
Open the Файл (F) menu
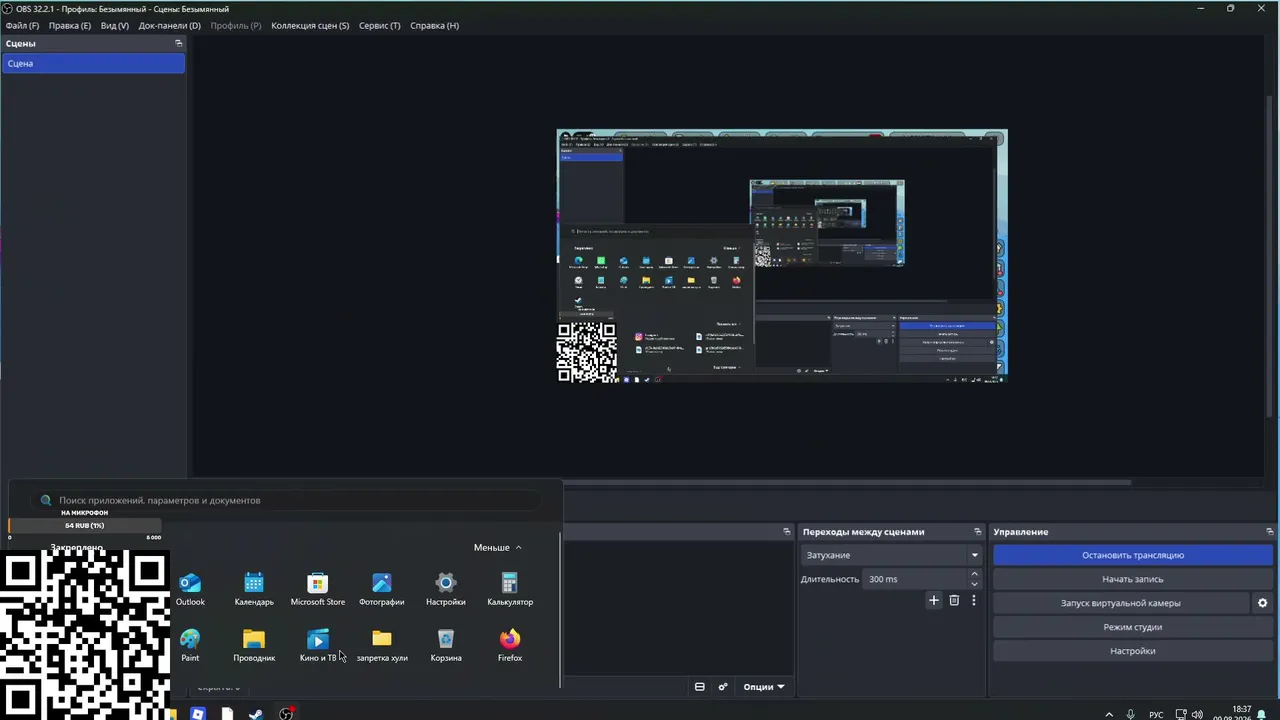click(22, 25)
